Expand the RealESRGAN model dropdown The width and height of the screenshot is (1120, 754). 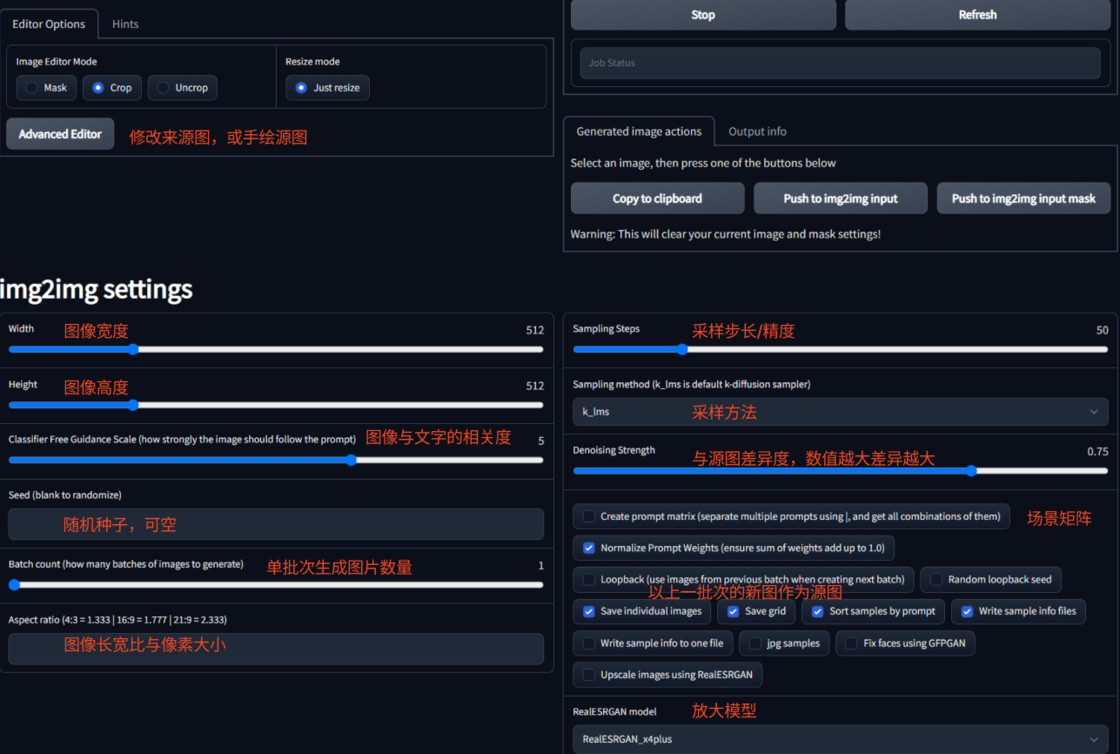[840, 739]
